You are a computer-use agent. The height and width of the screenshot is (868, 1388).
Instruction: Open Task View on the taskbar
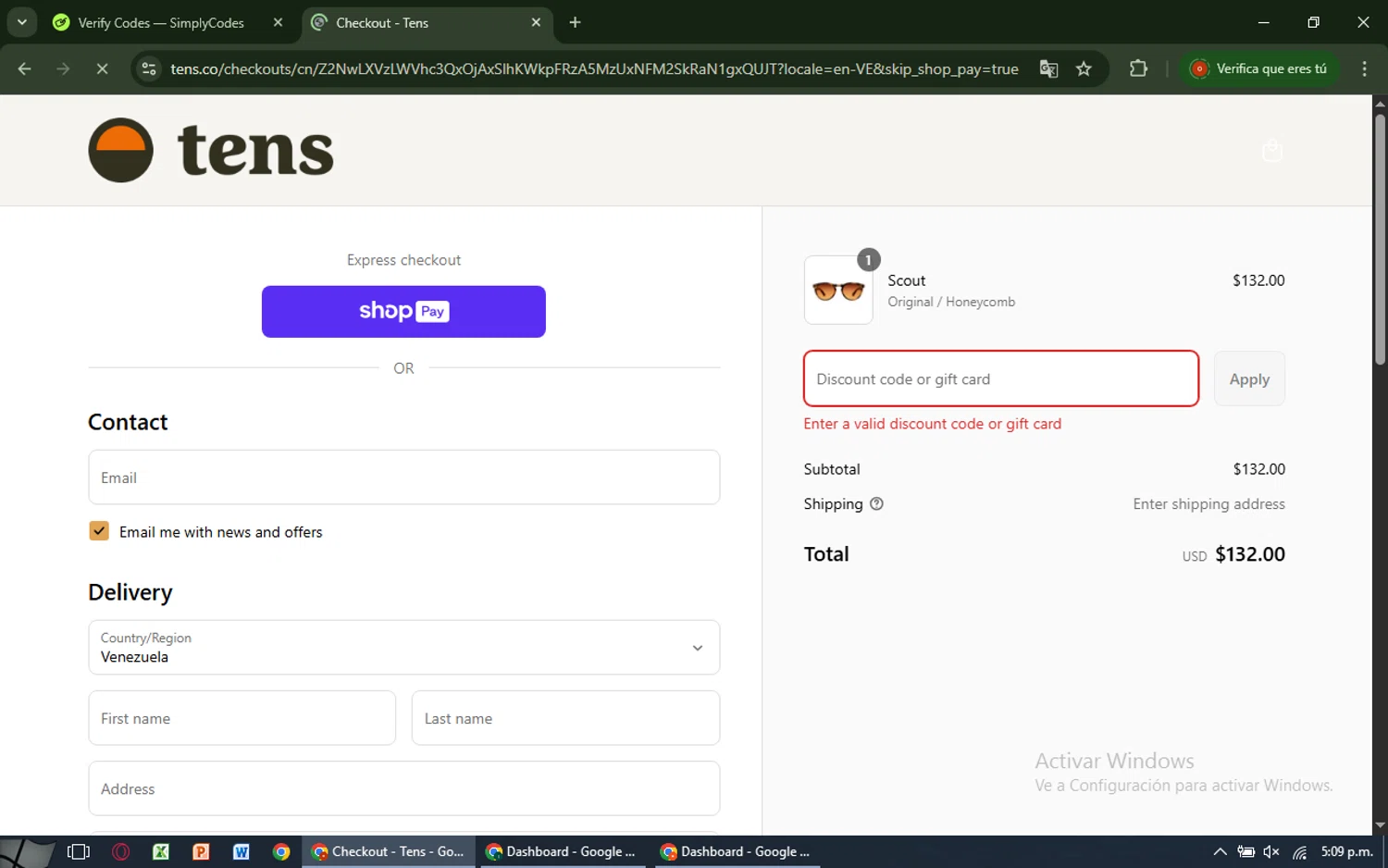click(79, 851)
